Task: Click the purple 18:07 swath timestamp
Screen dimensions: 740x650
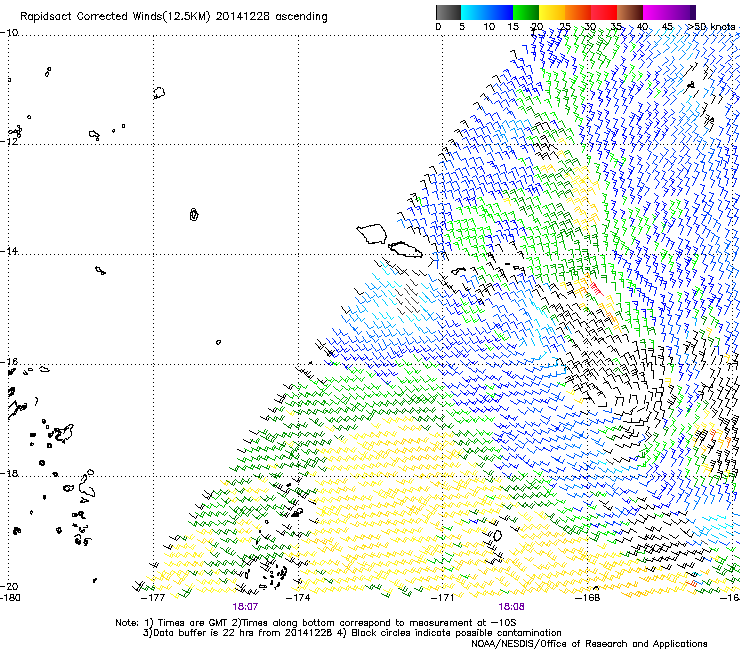Action: point(245,607)
